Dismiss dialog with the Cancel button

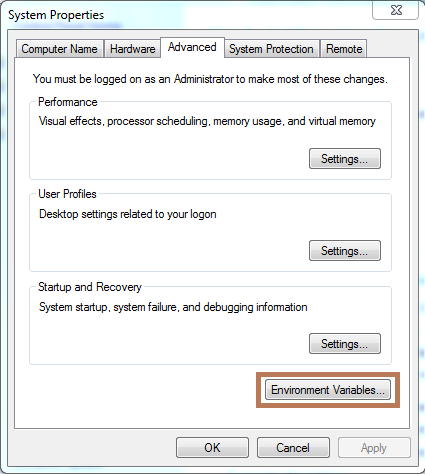coord(293,448)
